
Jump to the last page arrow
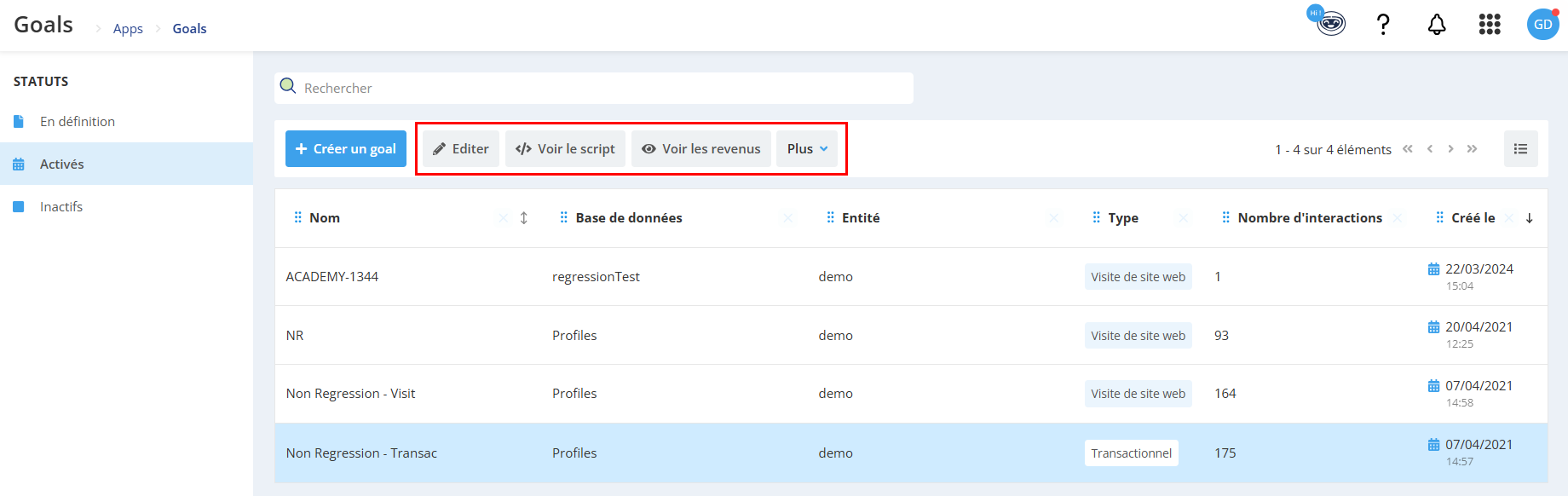pos(1472,149)
